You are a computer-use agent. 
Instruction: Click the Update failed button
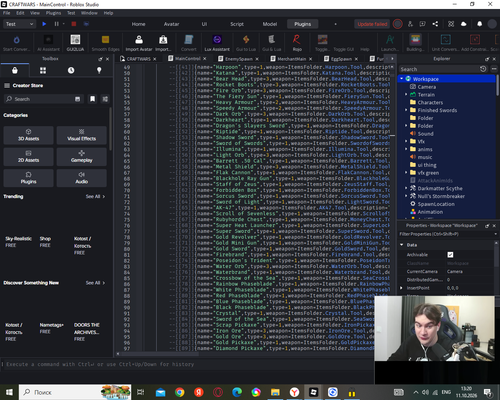click(x=372, y=24)
